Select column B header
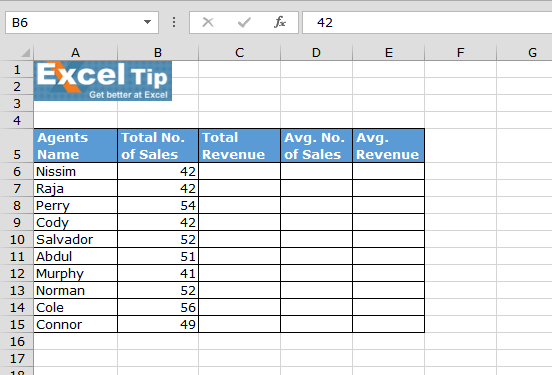The height and width of the screenshot is (375, 552). (x=158, y=52)
